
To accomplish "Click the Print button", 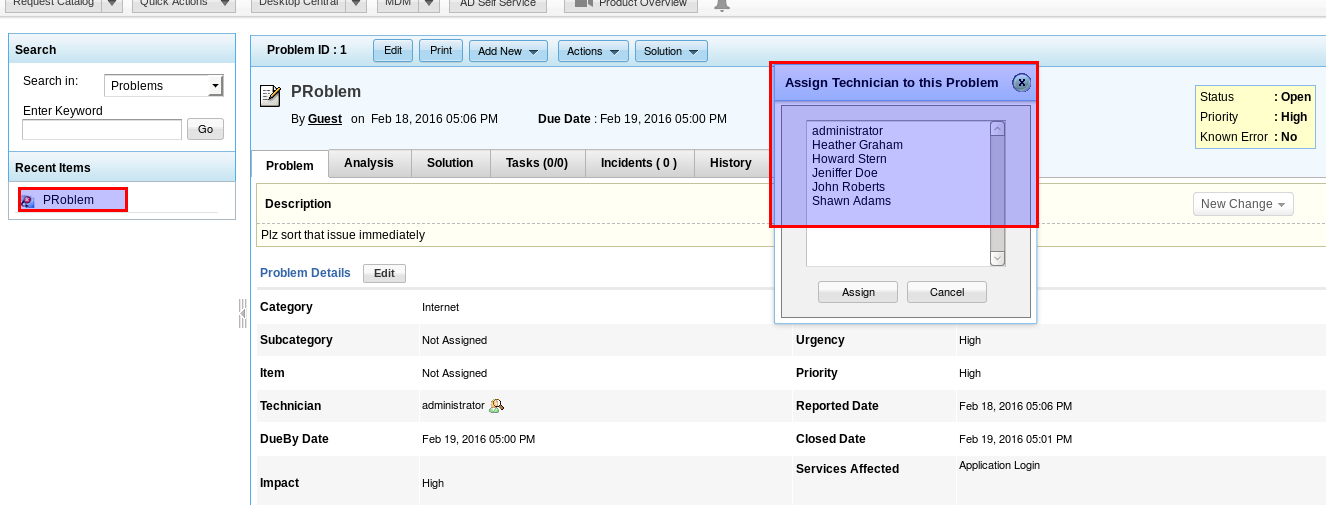I will [441, 50].
